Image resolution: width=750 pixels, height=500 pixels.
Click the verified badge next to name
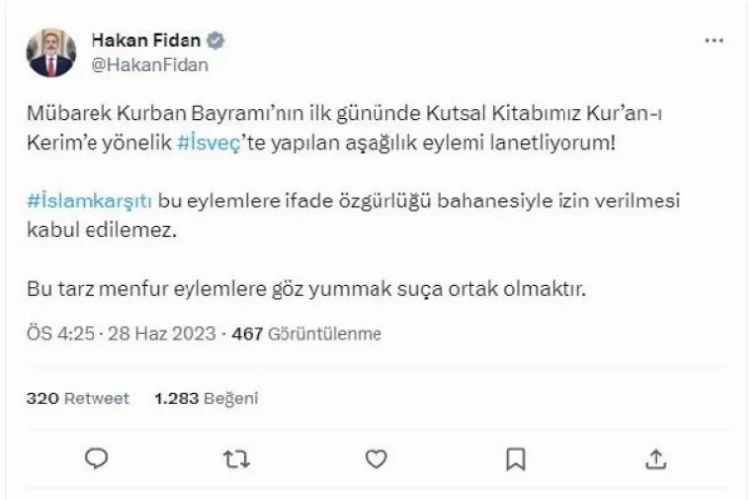pos(215,41)
